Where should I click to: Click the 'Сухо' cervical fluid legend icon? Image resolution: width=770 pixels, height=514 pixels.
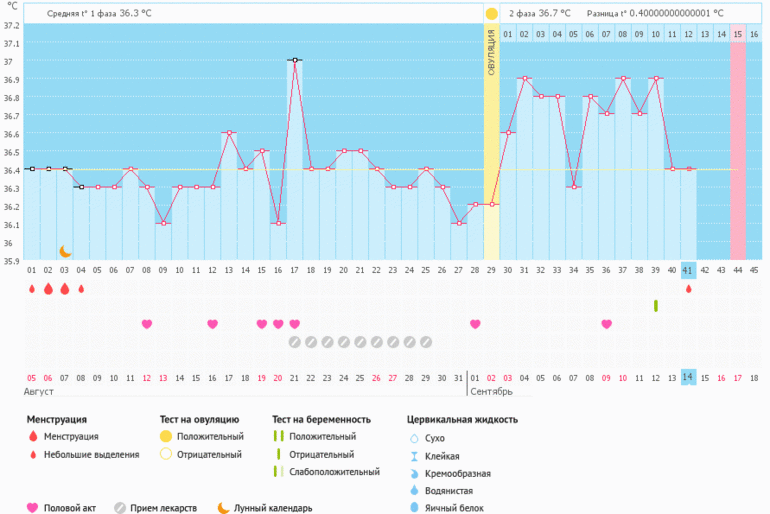(414, 438)
